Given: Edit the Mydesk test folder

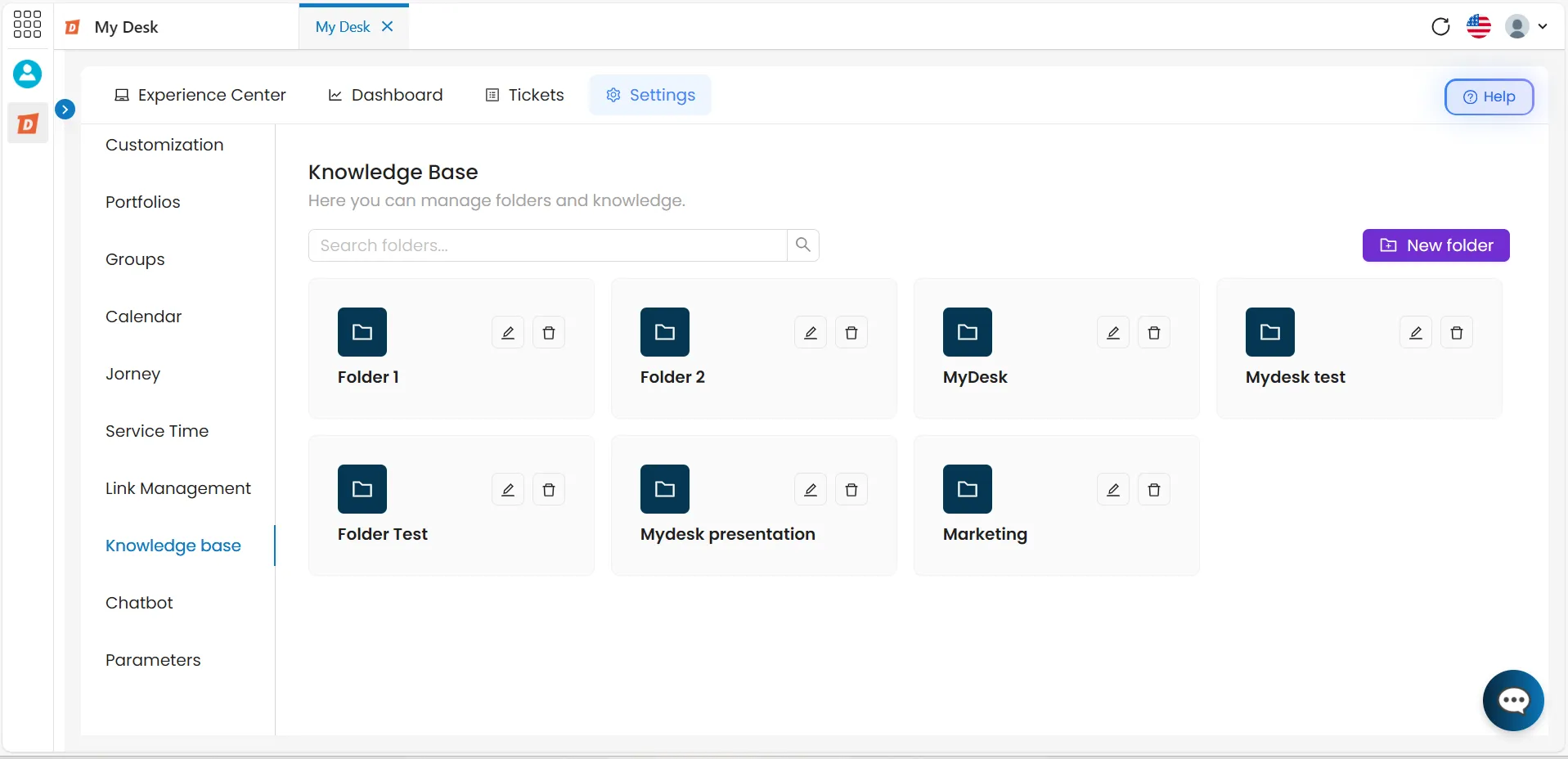Looking at the screenshot, I should pyautogui.click(x=1416, y=333).
